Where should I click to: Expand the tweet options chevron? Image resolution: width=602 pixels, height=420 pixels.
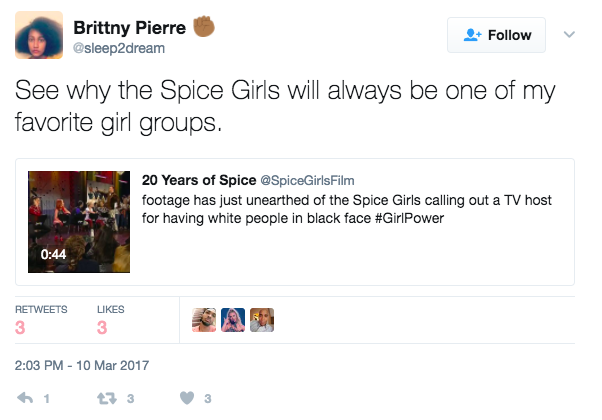569,35
